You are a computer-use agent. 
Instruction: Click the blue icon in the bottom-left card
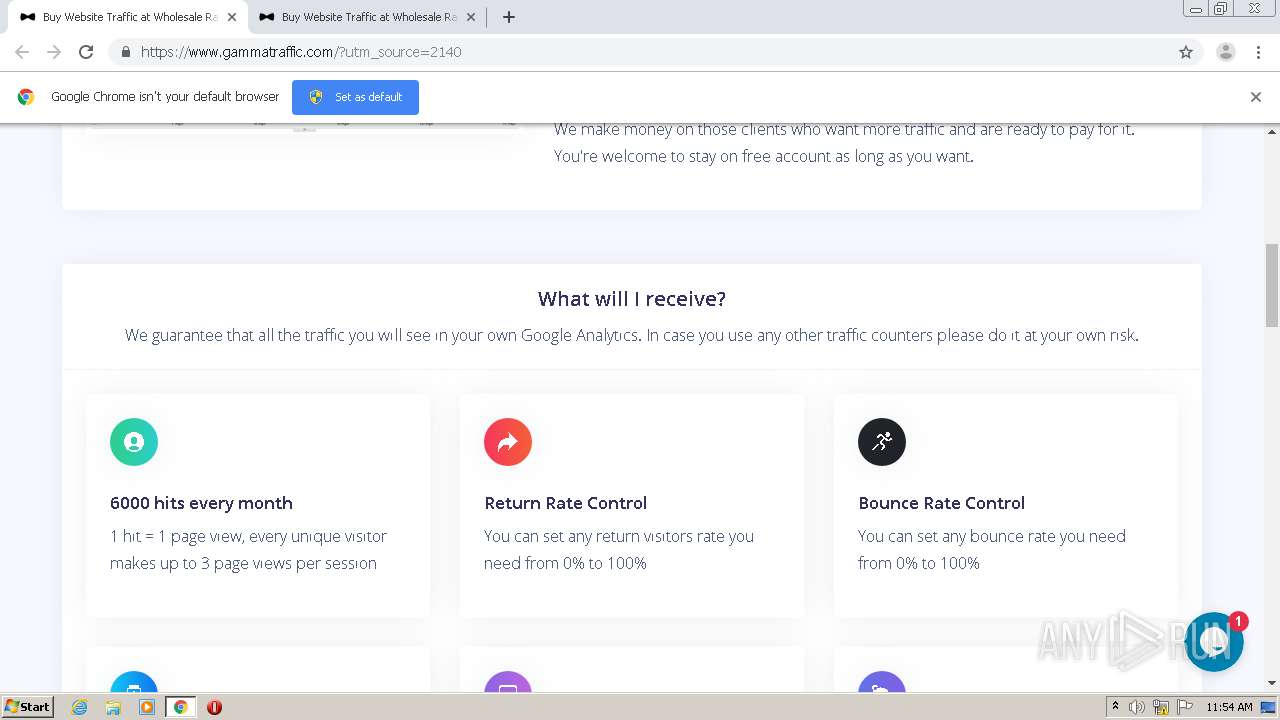pos(134,681)
